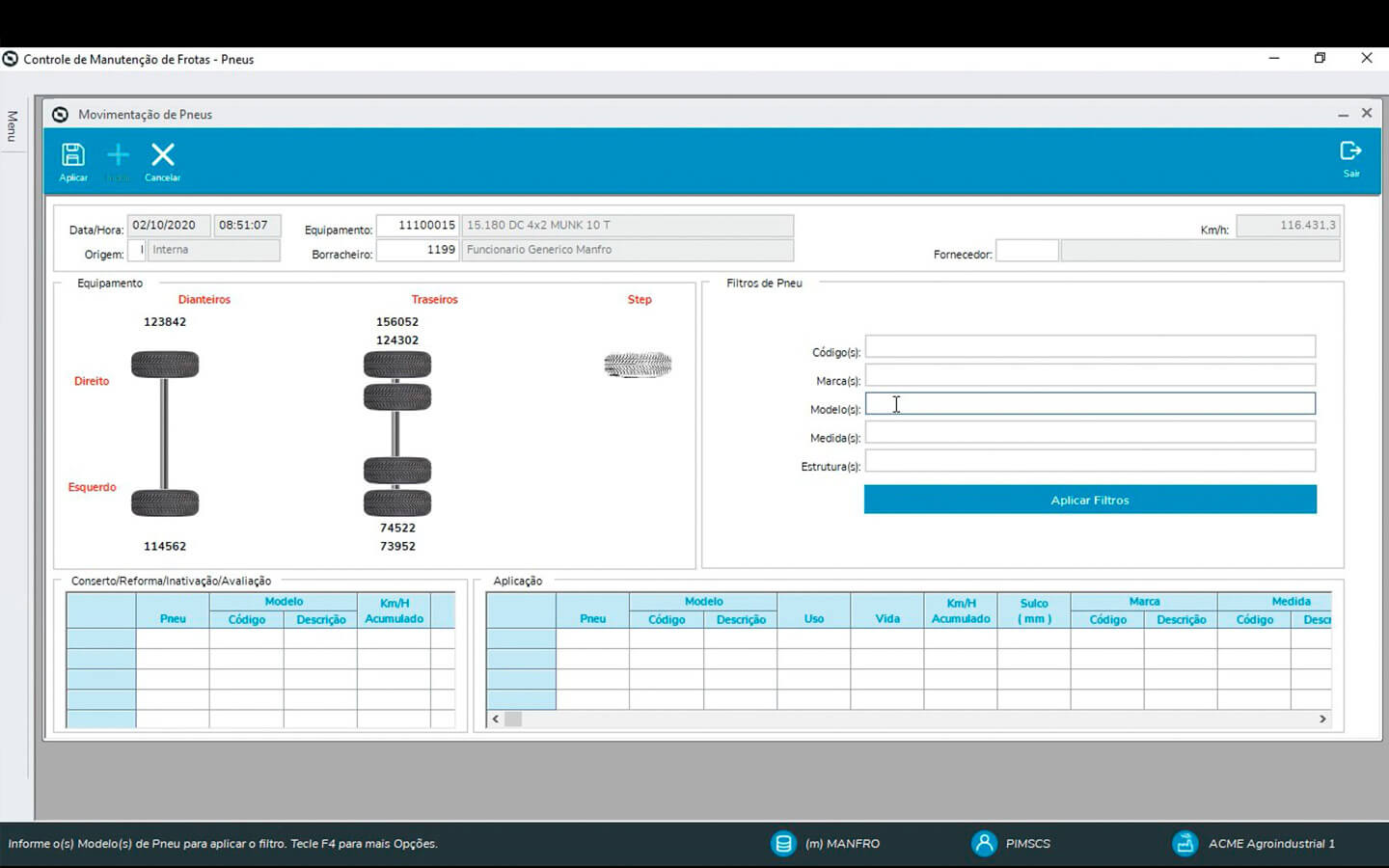Viewport: 1389px width, 868px height.
Task: Click the ACME Agroindustrial company icon
Action: click(x=1185, y=843)
